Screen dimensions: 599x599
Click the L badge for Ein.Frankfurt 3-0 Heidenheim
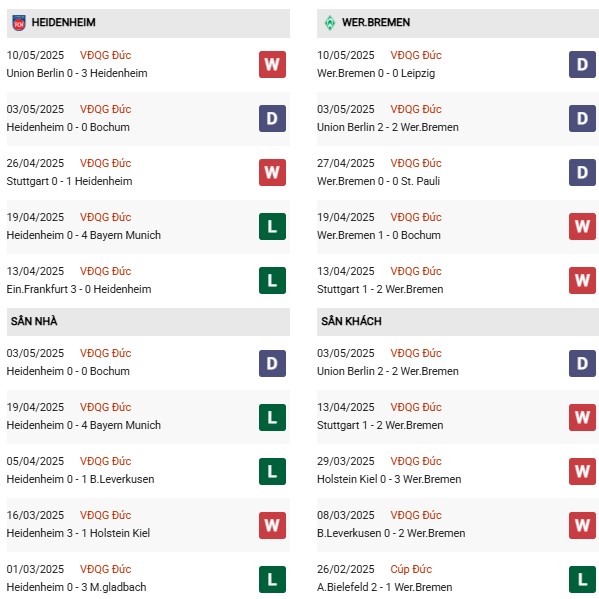[272, 280]
